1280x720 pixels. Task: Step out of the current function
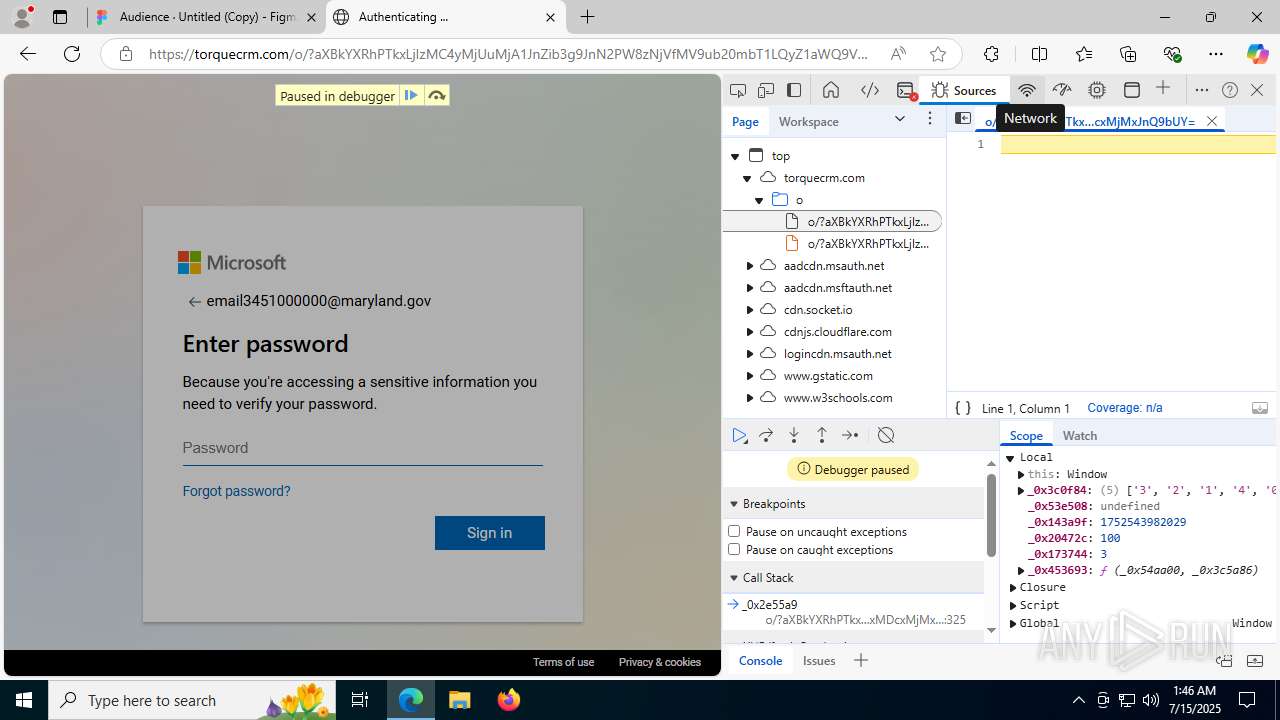[x=822, y=435]
